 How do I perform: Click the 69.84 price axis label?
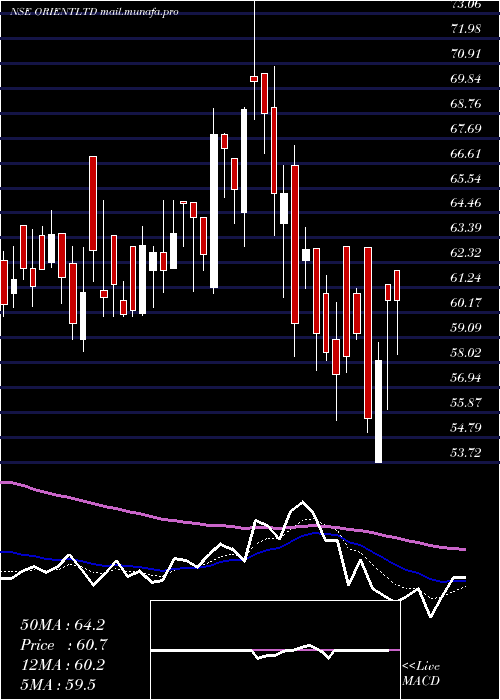pyautogui.click(x=467, y=79)
